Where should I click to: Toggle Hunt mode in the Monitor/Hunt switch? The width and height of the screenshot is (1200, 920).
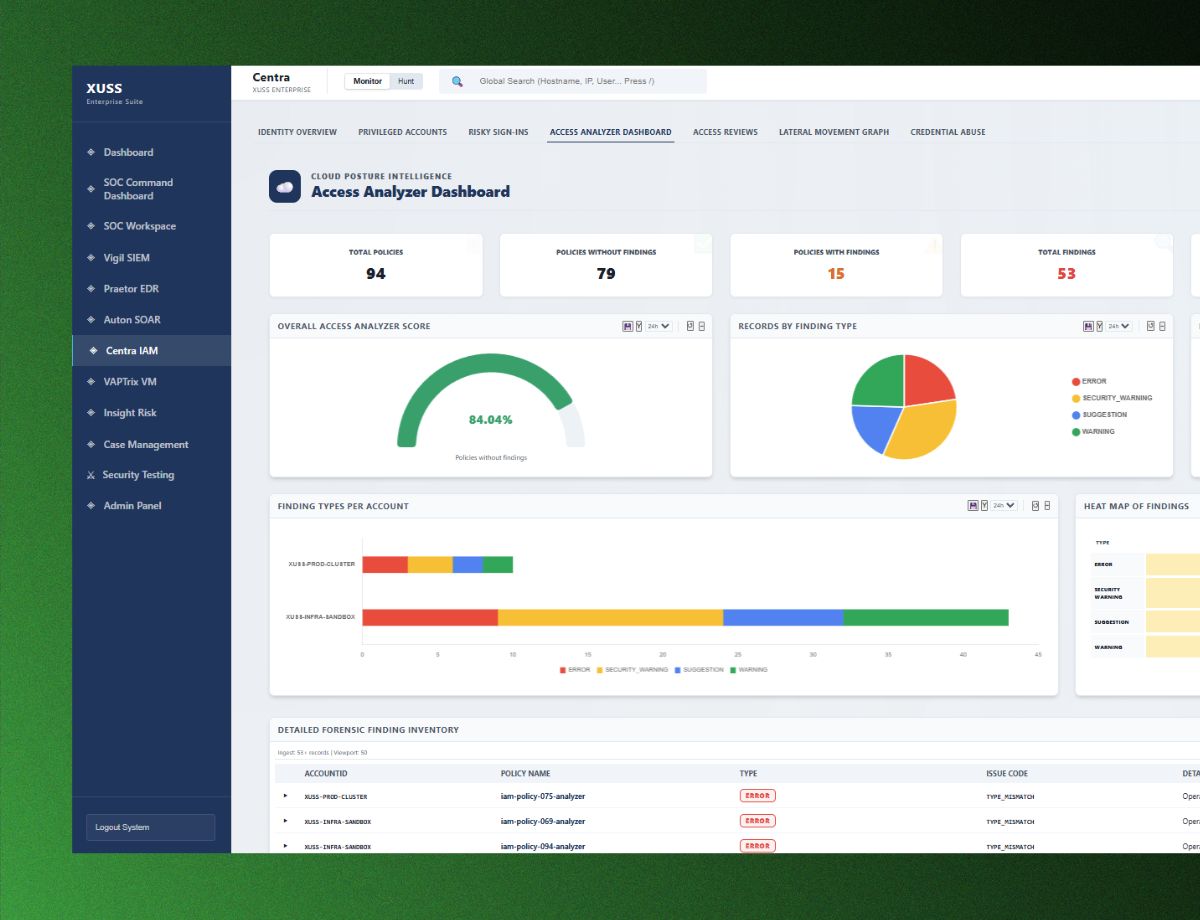pyautogui.click(x=406, y=81)
